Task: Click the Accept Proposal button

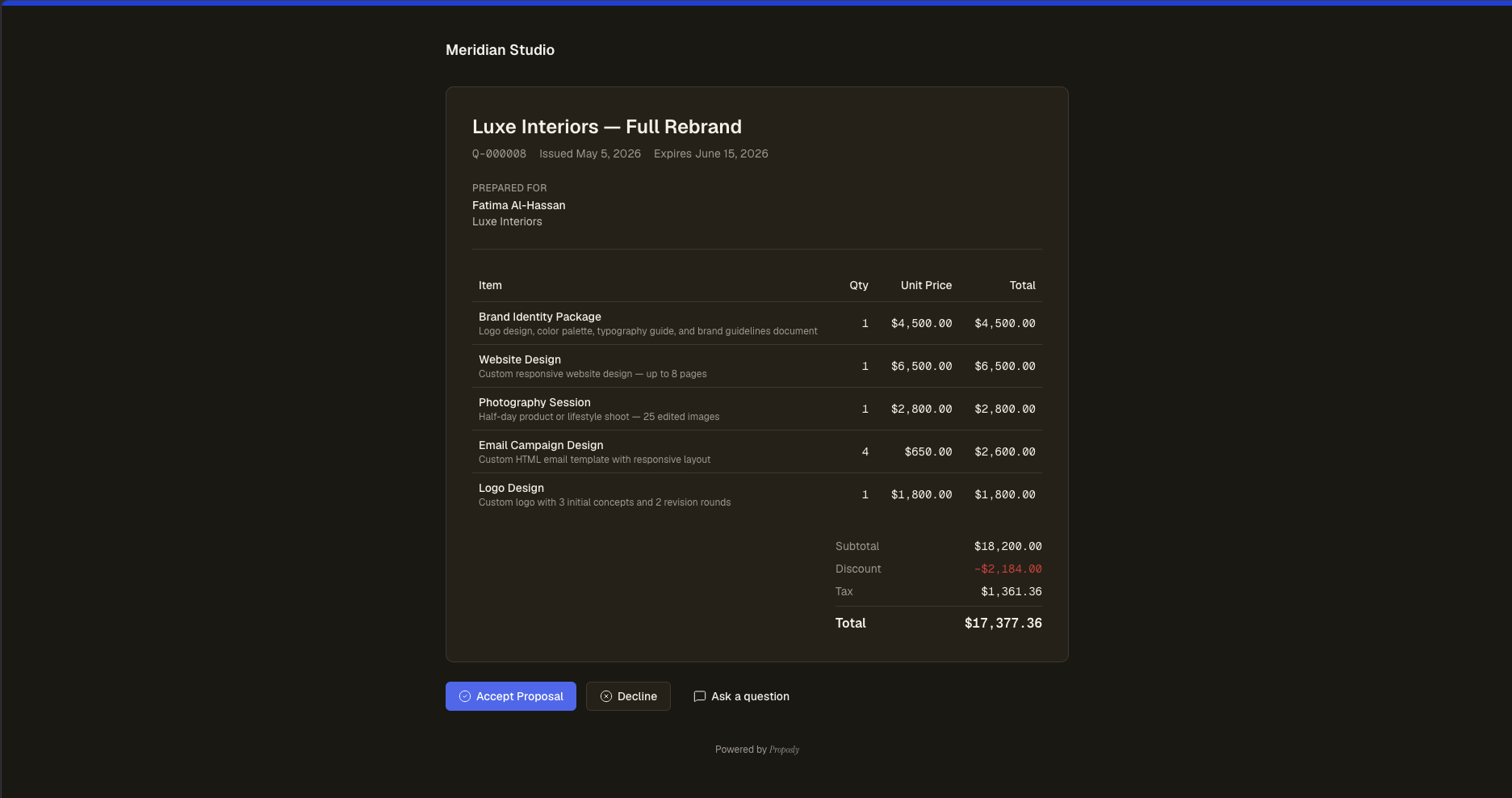Action: [x=511, y=696]
